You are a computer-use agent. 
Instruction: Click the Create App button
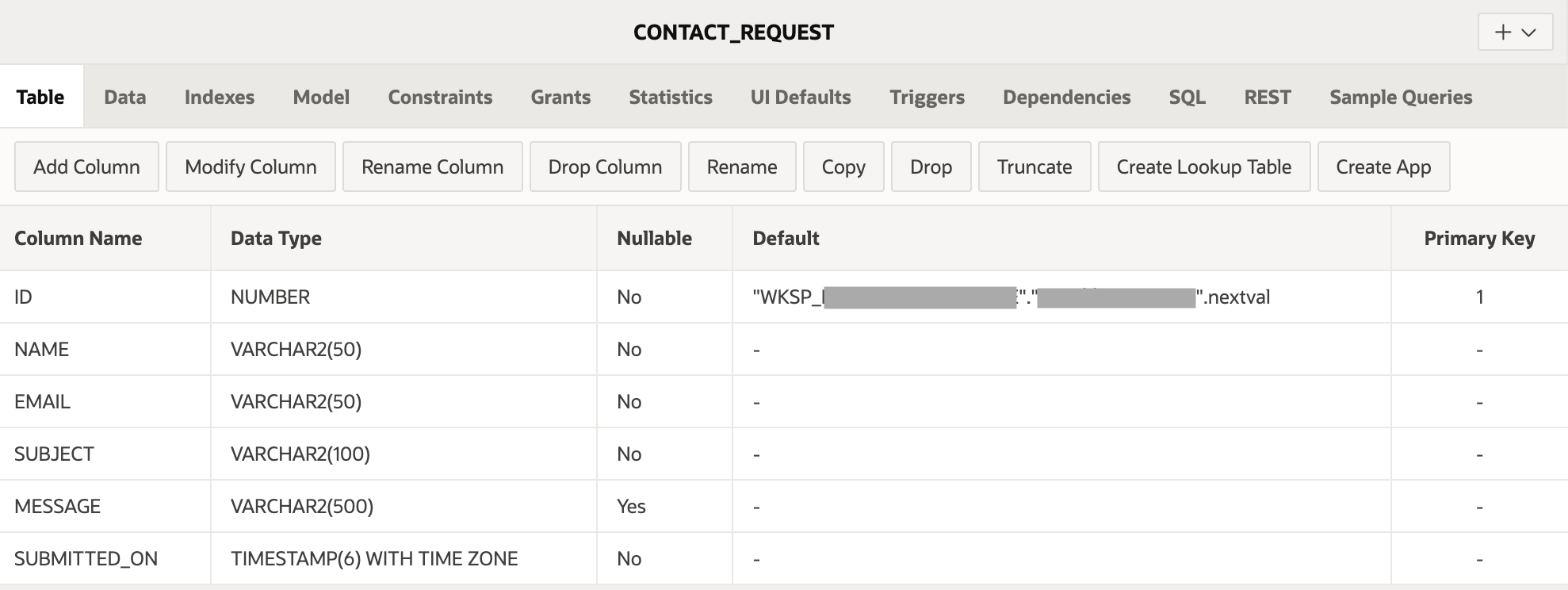1383,167
